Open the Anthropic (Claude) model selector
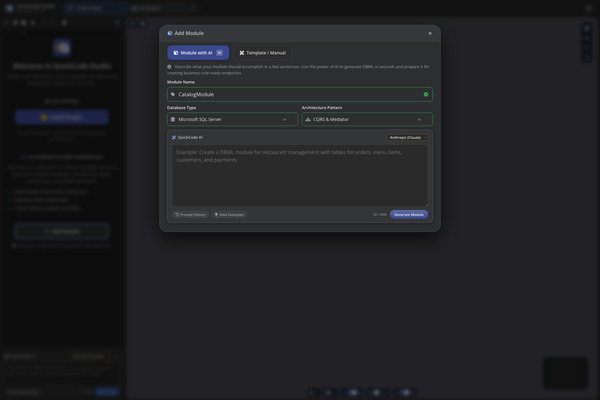The width and height of the screenshot is (600, 400). tap(407, 137)
